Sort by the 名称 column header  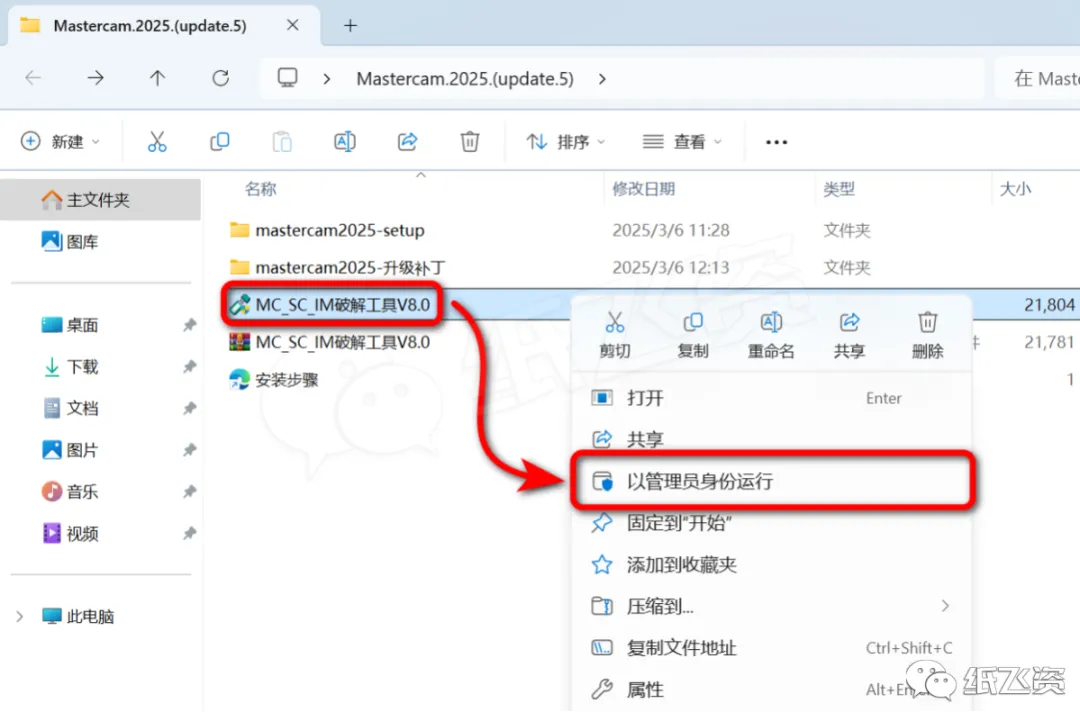tap(261, 189)
